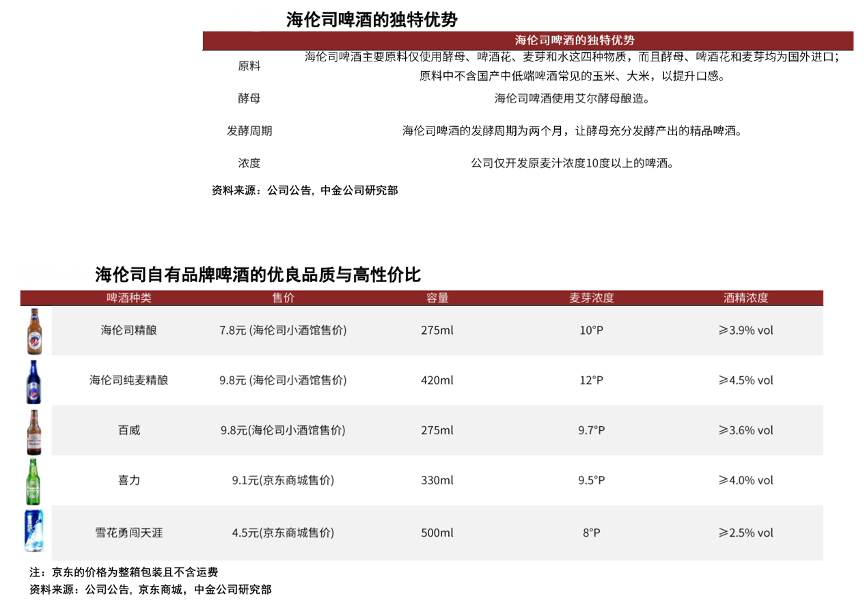
Task: Click the 420ml capacity cell
Action: (x=437, y=380)
